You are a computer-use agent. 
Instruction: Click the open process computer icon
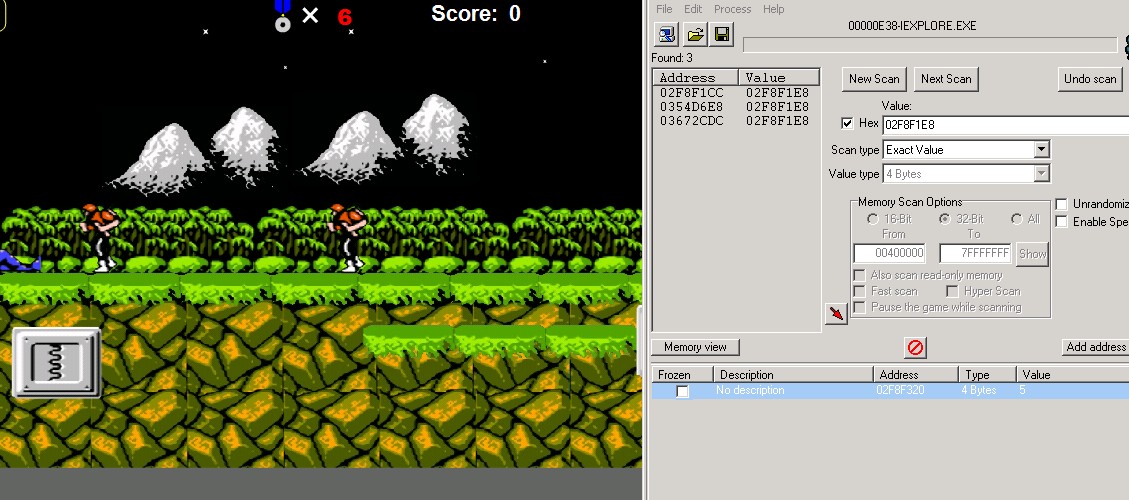click(x=666, y=35)
